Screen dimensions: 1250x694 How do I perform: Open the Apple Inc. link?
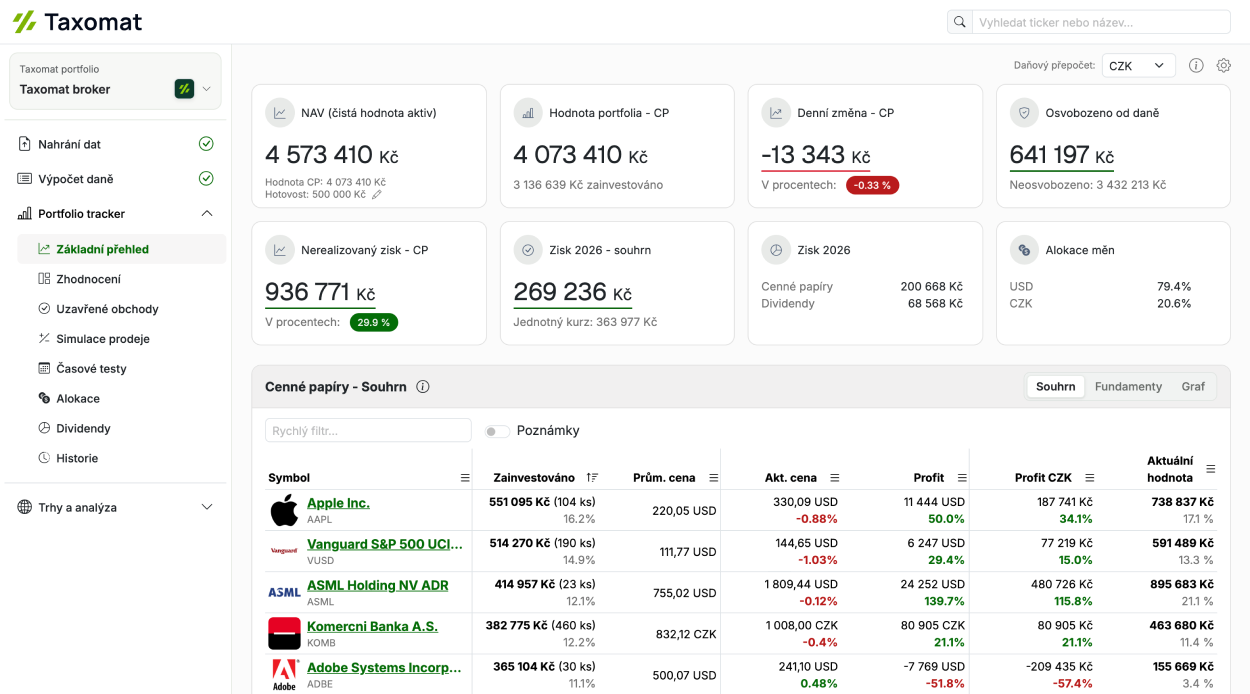(338, 503)
